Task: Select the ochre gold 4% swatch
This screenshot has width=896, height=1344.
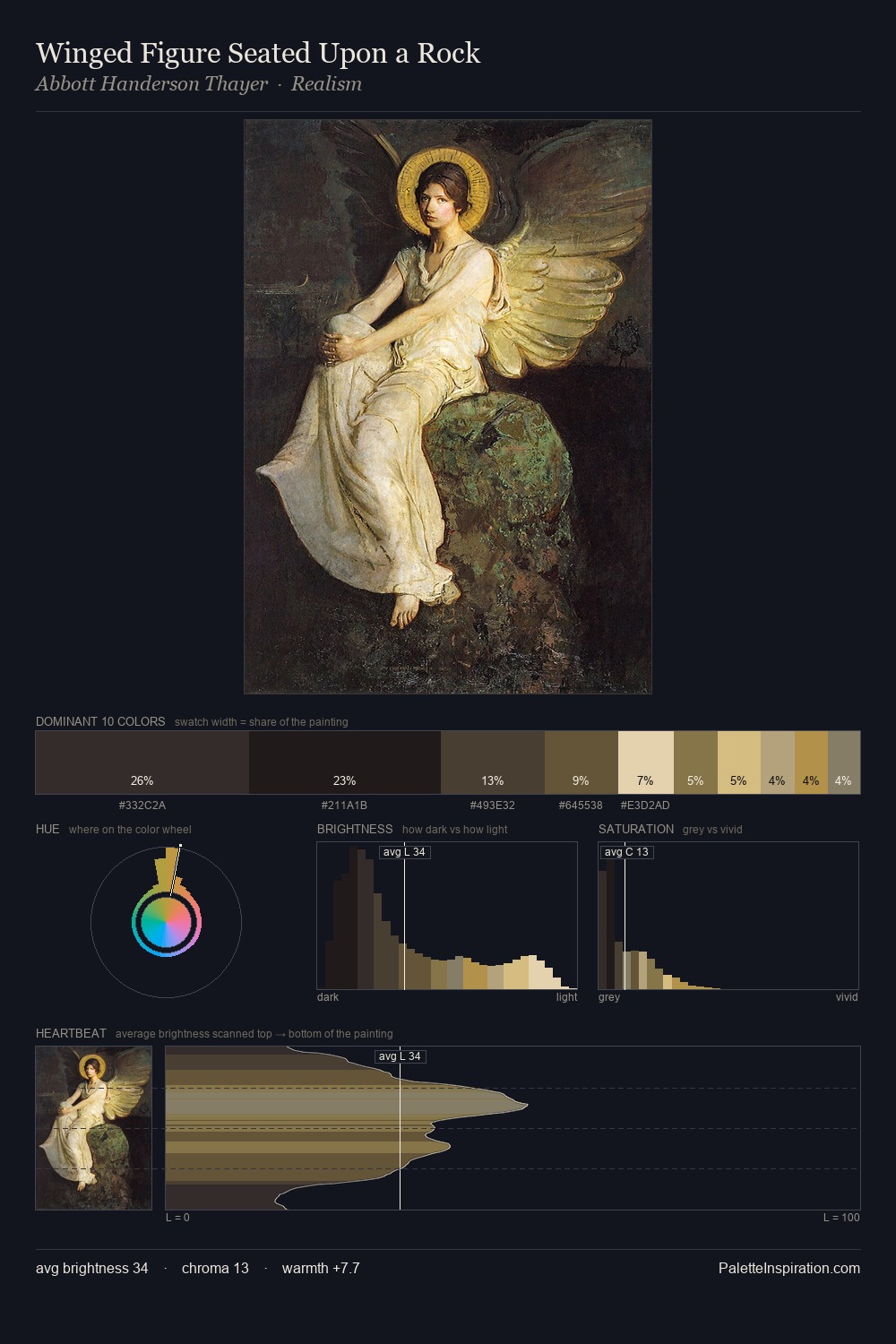Action: (811, 762)
